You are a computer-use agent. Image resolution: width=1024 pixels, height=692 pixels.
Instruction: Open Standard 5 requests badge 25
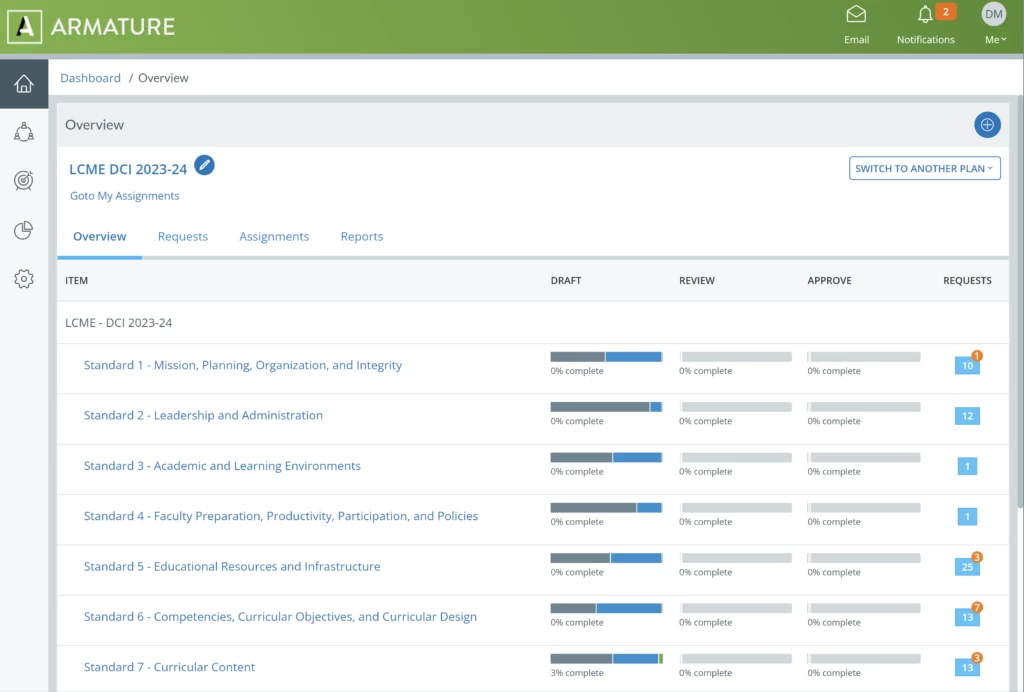[x=967, y=567]
